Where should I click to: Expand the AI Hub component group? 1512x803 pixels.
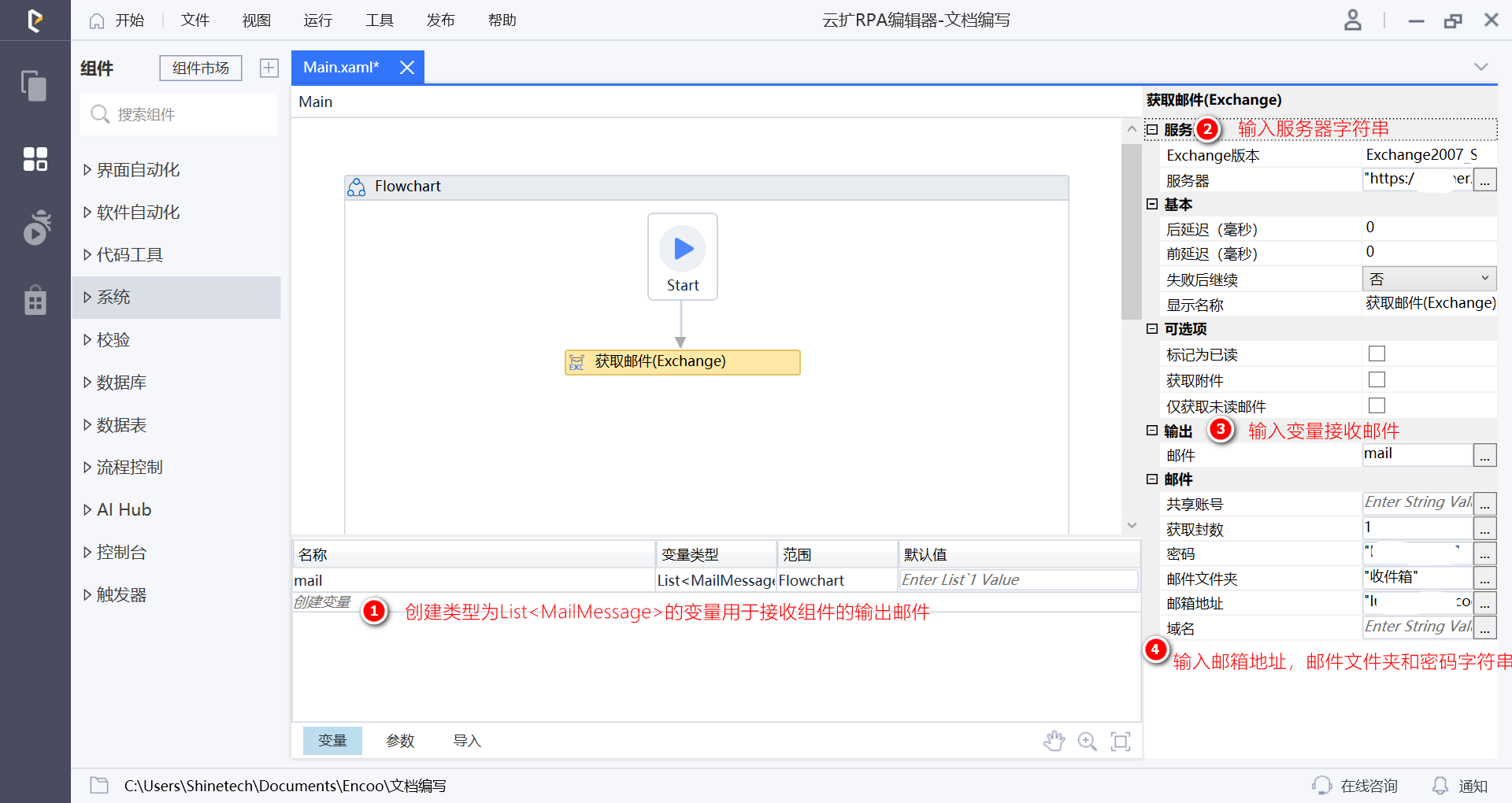[87, 509]
